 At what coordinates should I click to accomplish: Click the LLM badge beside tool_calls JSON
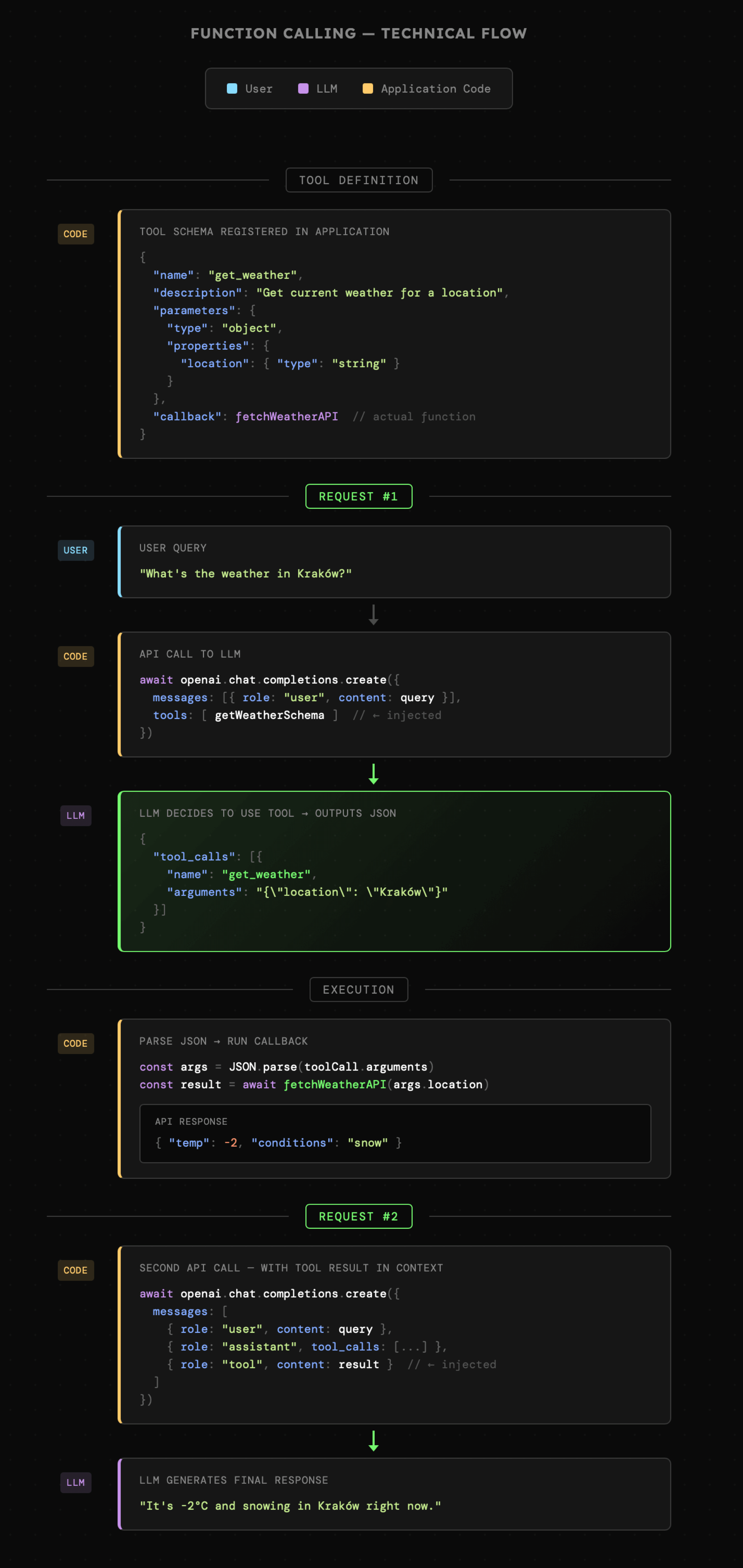pyautogui.click(x=76, y=816)
